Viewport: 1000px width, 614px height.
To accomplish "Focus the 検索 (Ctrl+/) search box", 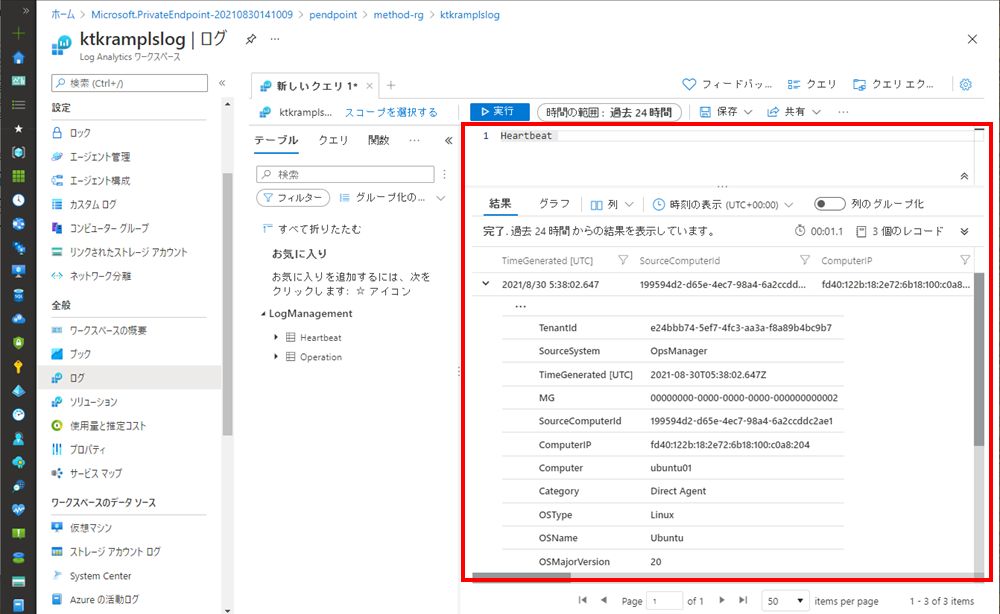I will (129, 83).
